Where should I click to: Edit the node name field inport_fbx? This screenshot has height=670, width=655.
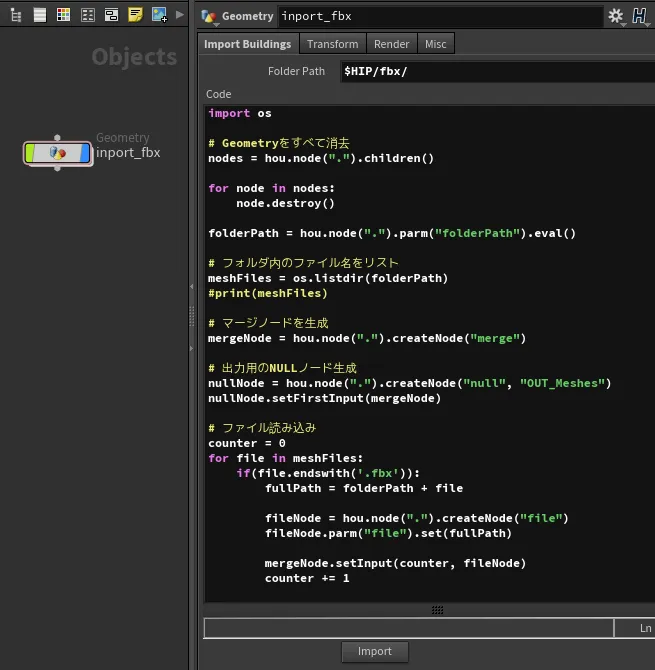pyautogui.click(x=441, y=17)
